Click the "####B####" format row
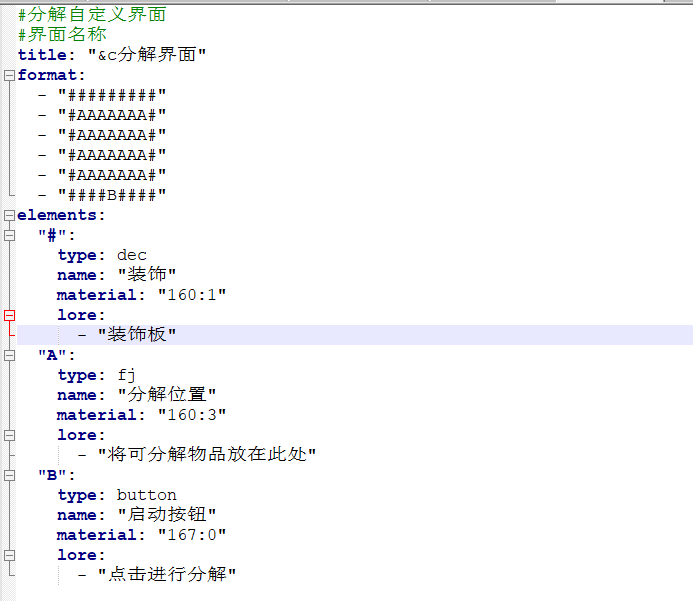 111,195
